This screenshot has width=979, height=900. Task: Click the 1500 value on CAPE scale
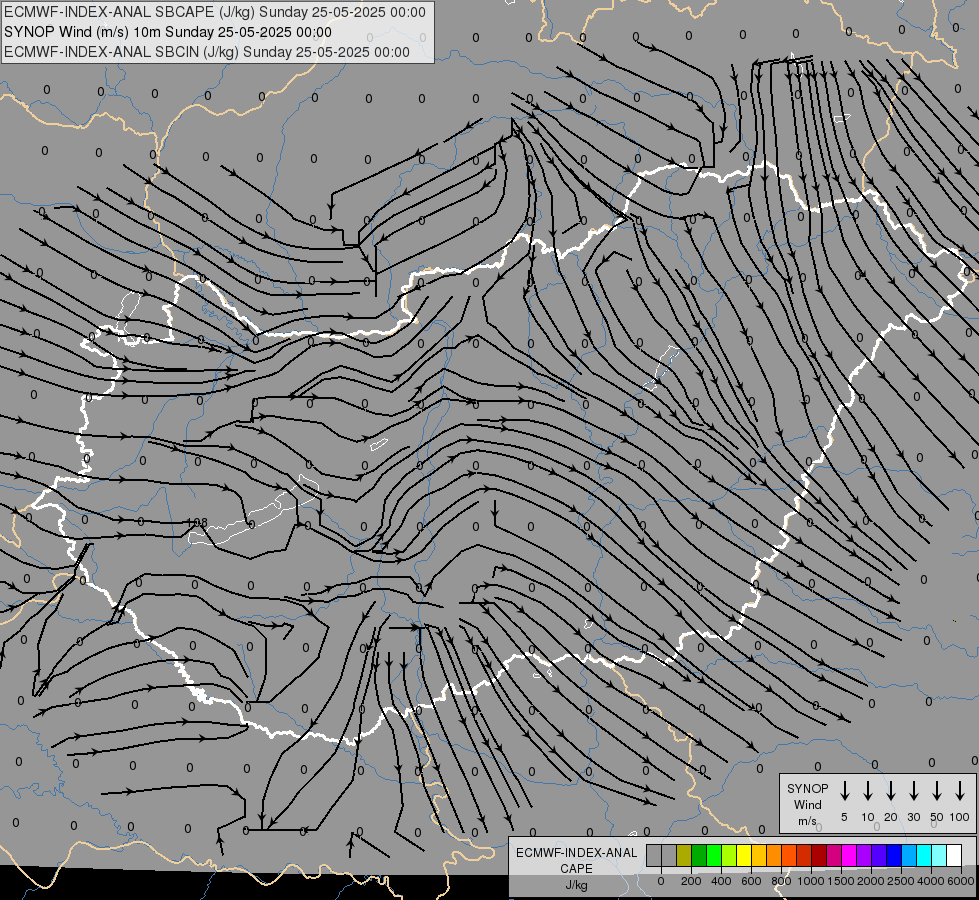point(840,881)
